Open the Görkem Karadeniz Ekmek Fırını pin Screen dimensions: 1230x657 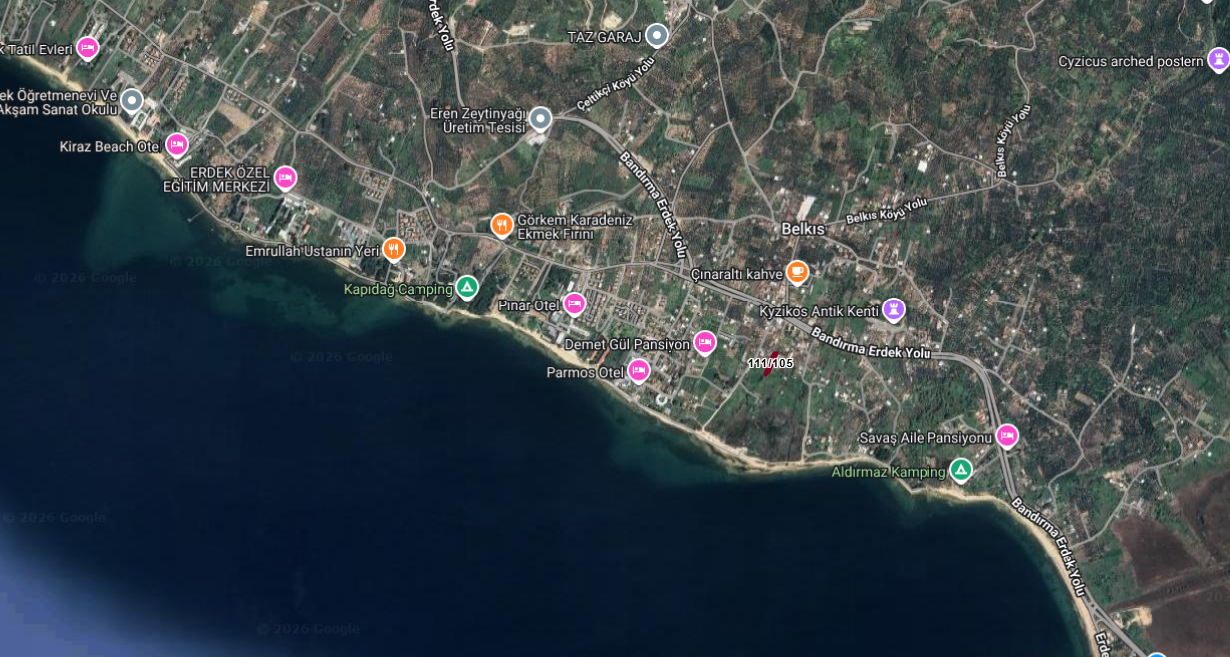click(502, 225)
